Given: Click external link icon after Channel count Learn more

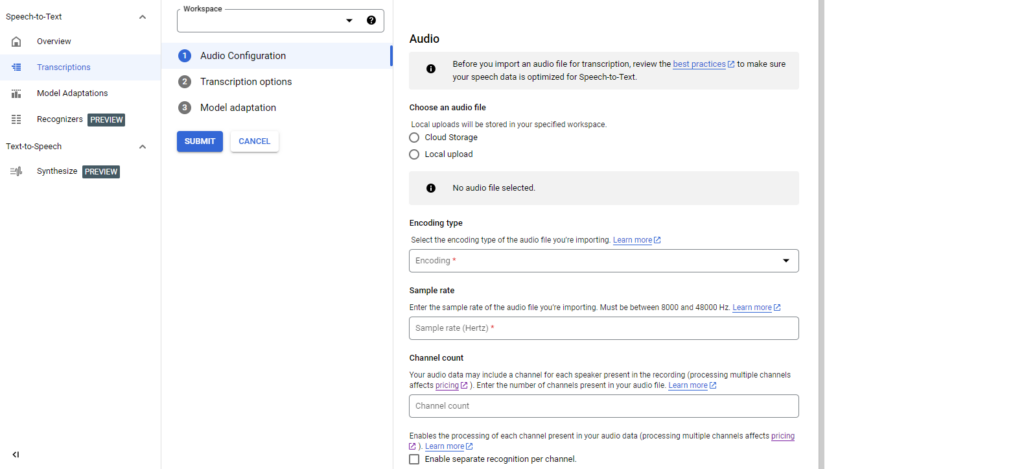Looking at the screenshot, I should click(713, 385).
